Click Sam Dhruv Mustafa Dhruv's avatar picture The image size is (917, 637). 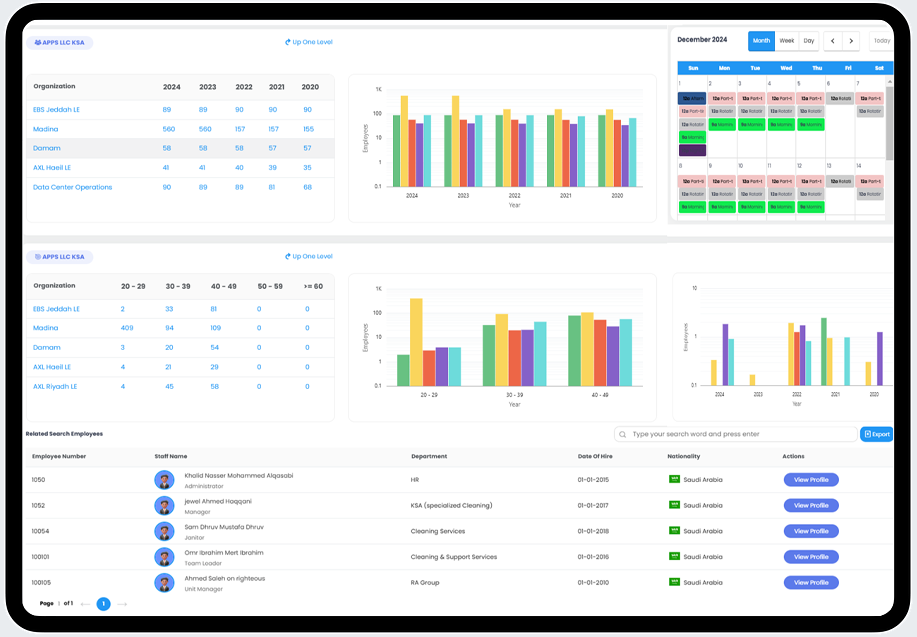[164, 531]
